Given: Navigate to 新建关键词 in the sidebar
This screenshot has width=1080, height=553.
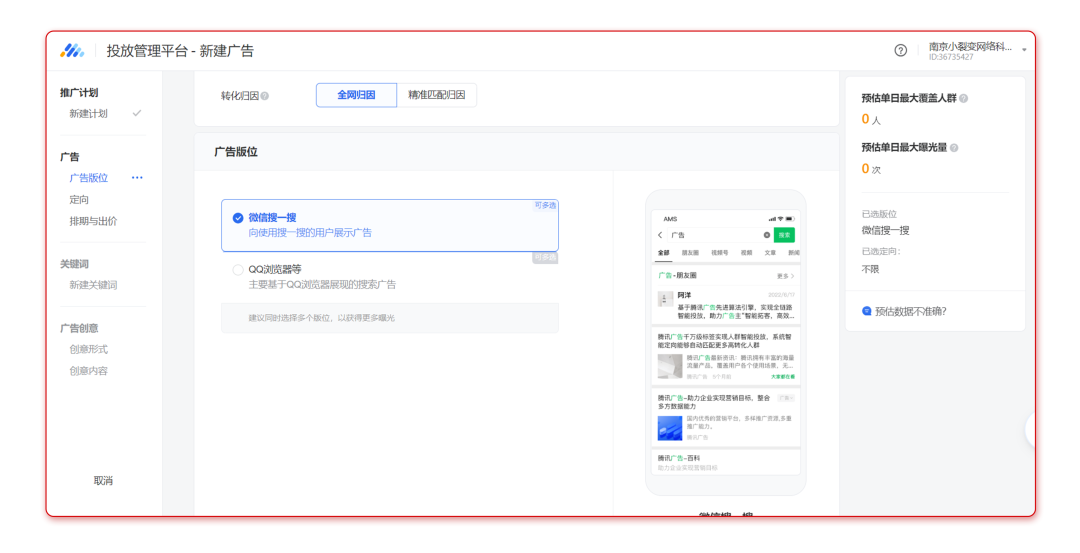Looking at the screenshot, I should coord(93,285).
